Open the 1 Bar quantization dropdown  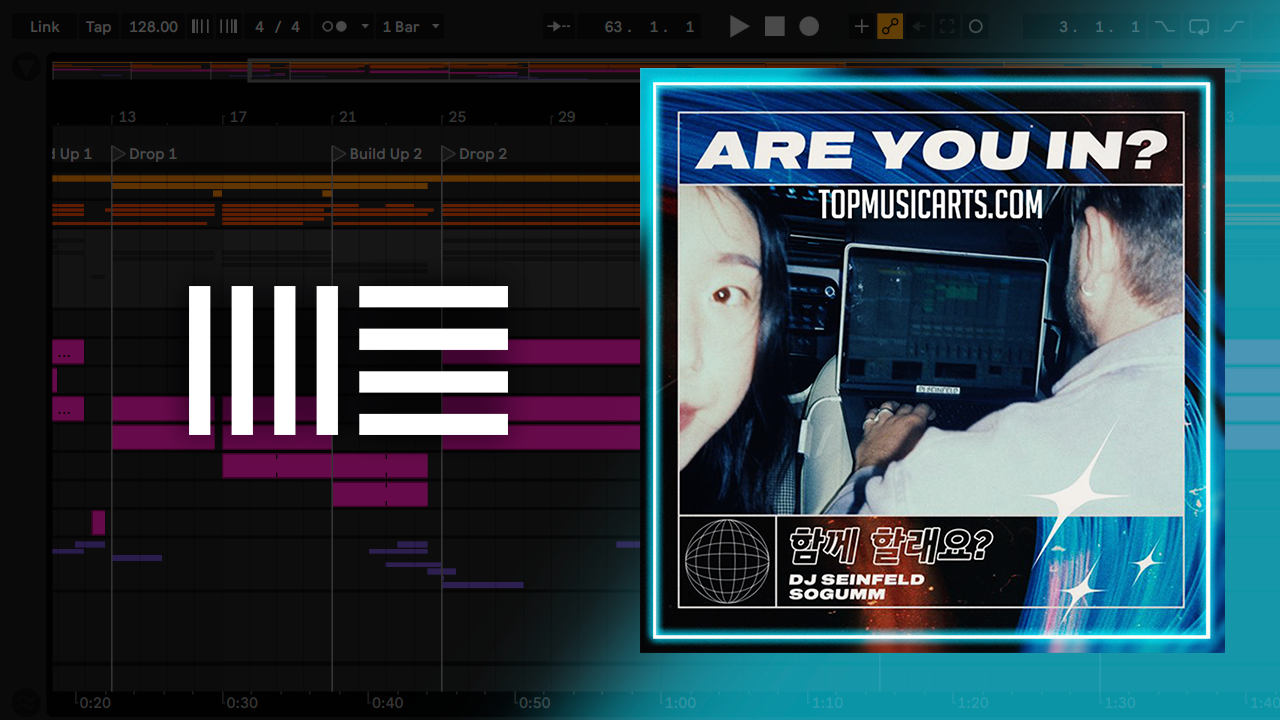(410, 27)
